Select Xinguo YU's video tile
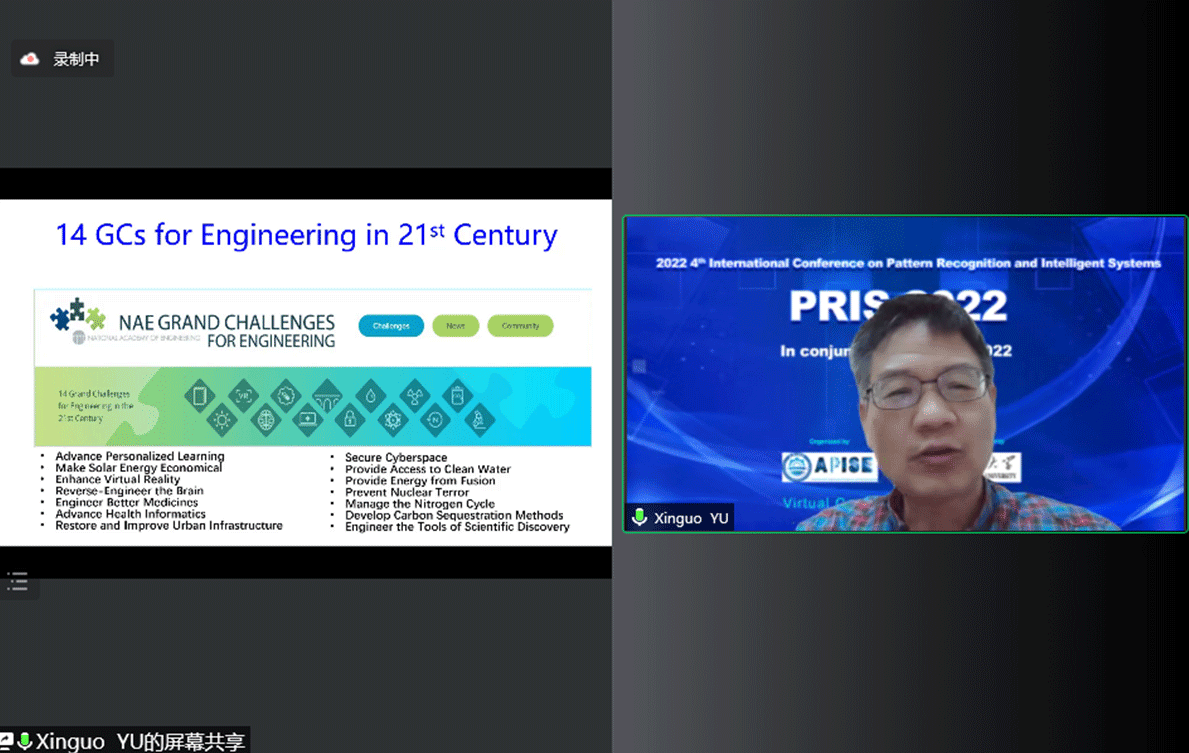This screenshot has height=753, width=1189. pos(905,373)
